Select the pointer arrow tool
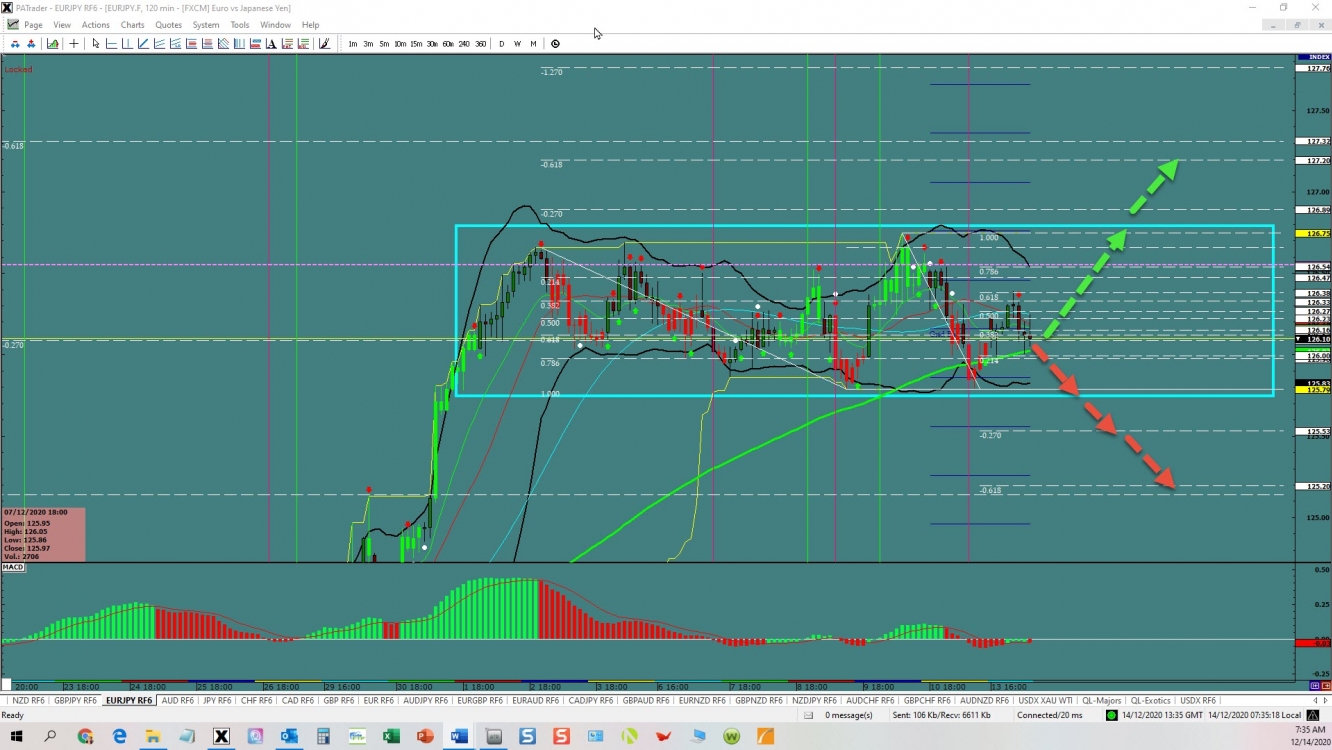The height and width of the screenshot is (750, 1332). [x=96, y=44]
